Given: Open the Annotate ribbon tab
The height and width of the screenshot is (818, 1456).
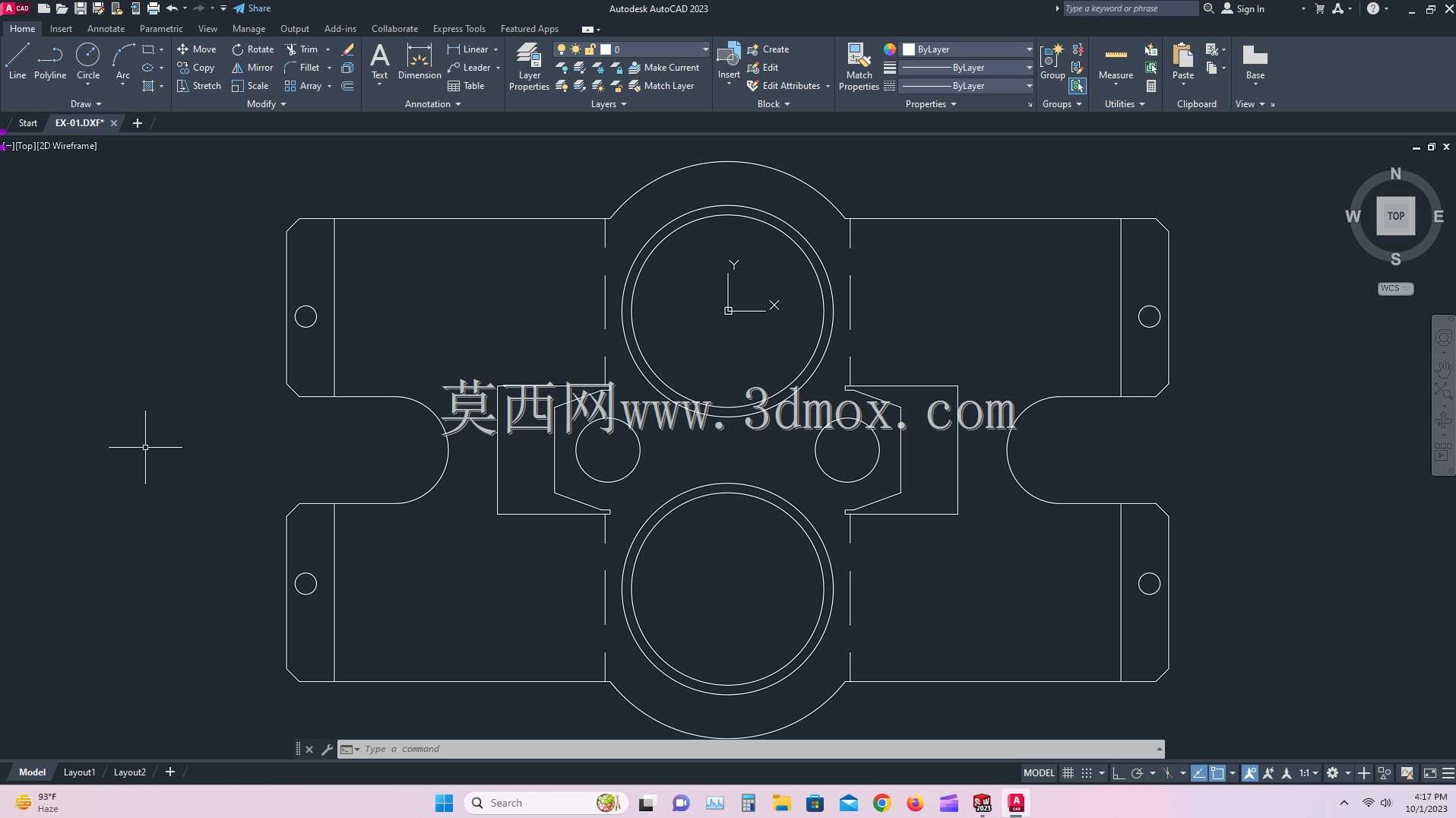Looking at the screenshot, I should click(x=106, y=28).
